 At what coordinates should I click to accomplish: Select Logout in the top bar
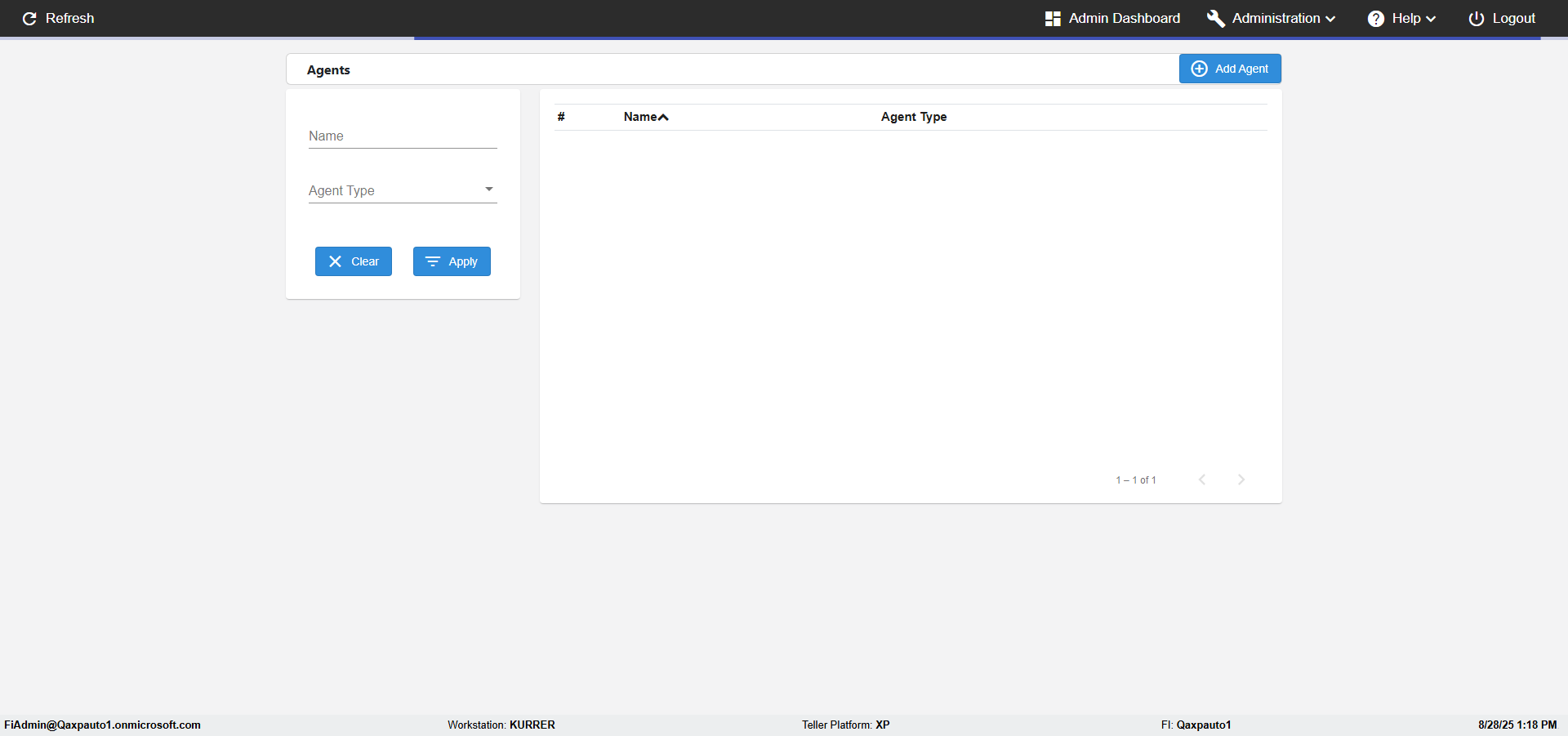tap(1502, 19)
